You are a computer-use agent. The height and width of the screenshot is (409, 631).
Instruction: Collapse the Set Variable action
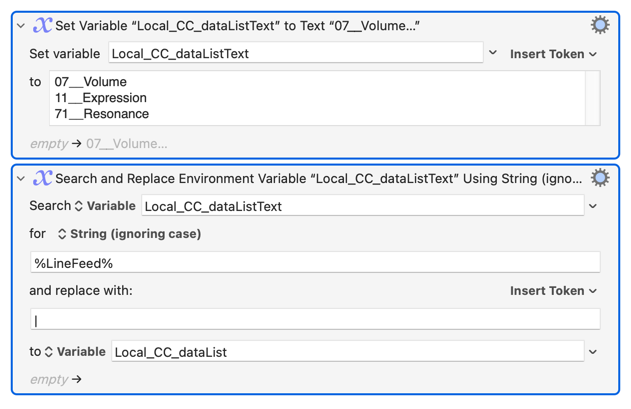[x=21, y=26]
